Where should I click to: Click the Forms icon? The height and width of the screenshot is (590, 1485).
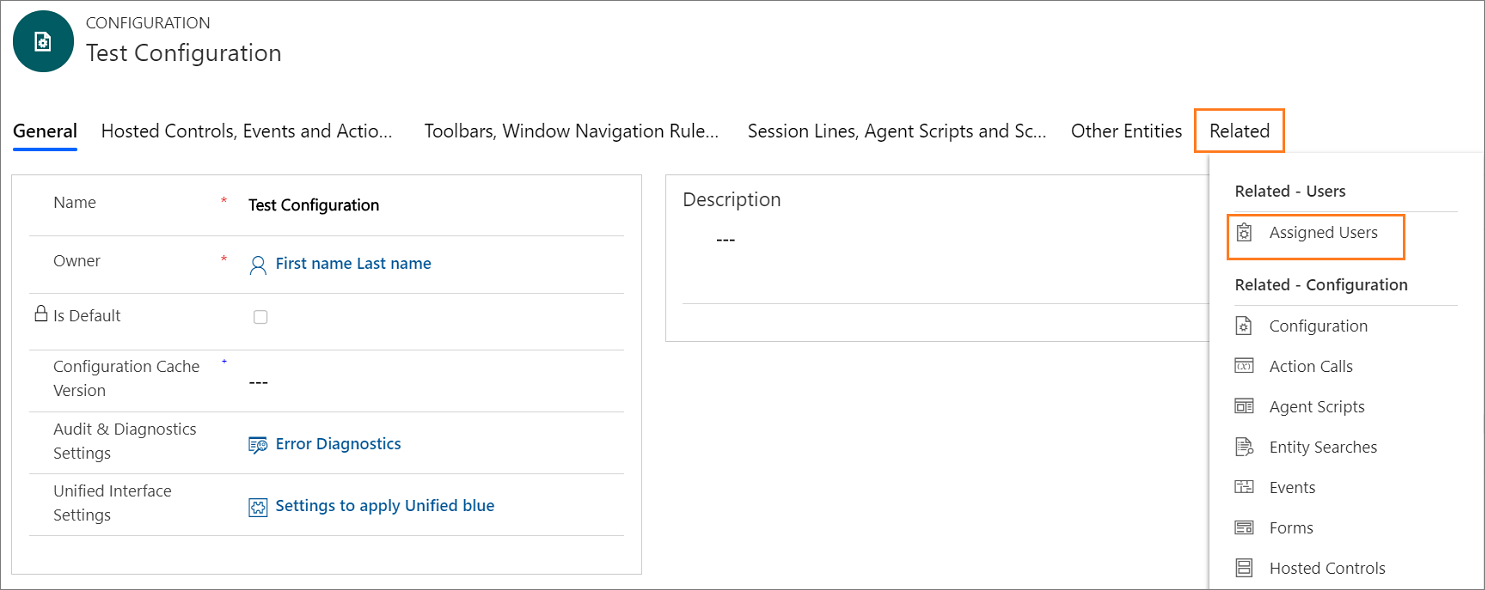tap(1244, 527)
